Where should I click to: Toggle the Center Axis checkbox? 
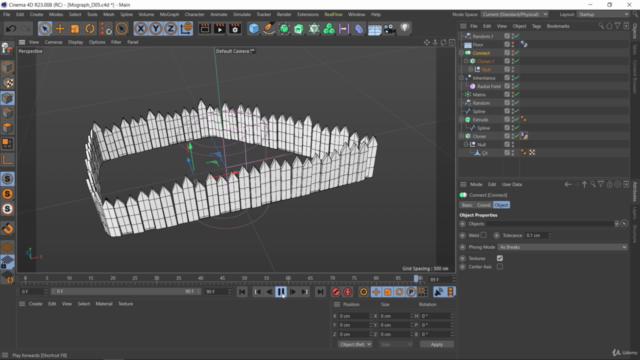(x=500, y=267)
